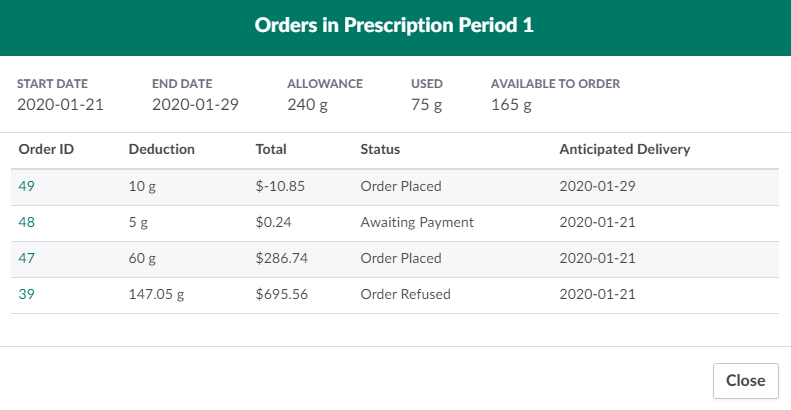
Task: Click the Status column header
Action: click(x=380, y=149)
